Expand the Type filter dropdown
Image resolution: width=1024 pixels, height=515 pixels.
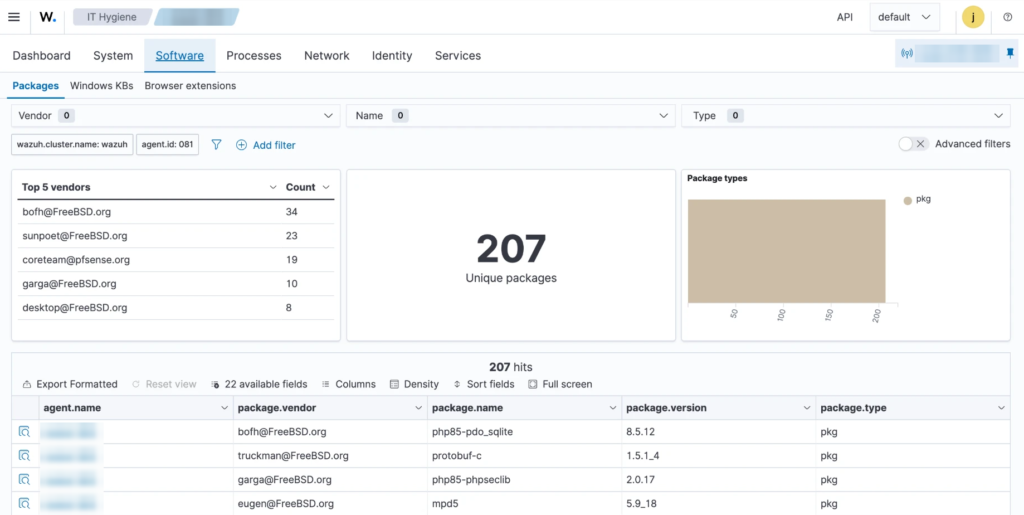(x=846, y=116)
